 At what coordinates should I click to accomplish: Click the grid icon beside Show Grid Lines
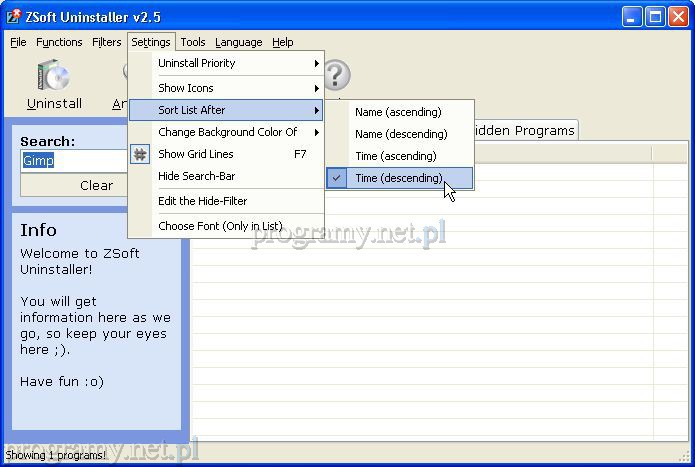coord(140,154)
